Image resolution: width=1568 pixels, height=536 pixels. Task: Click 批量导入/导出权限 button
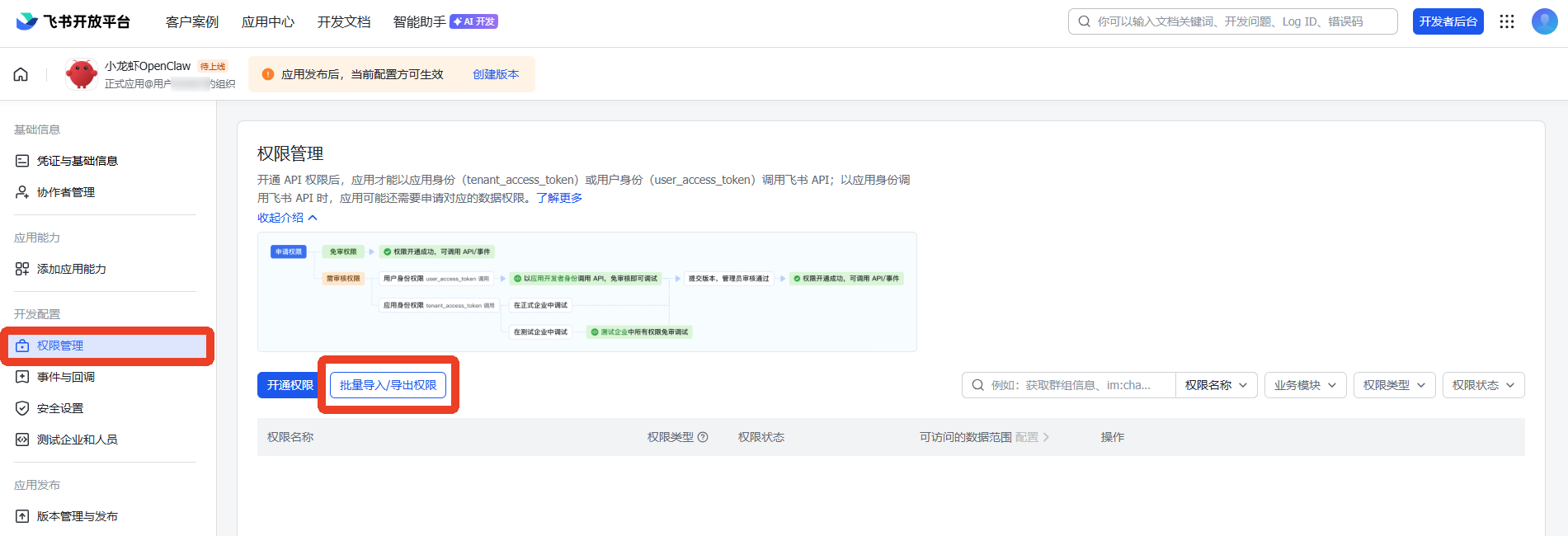point(388,385)
